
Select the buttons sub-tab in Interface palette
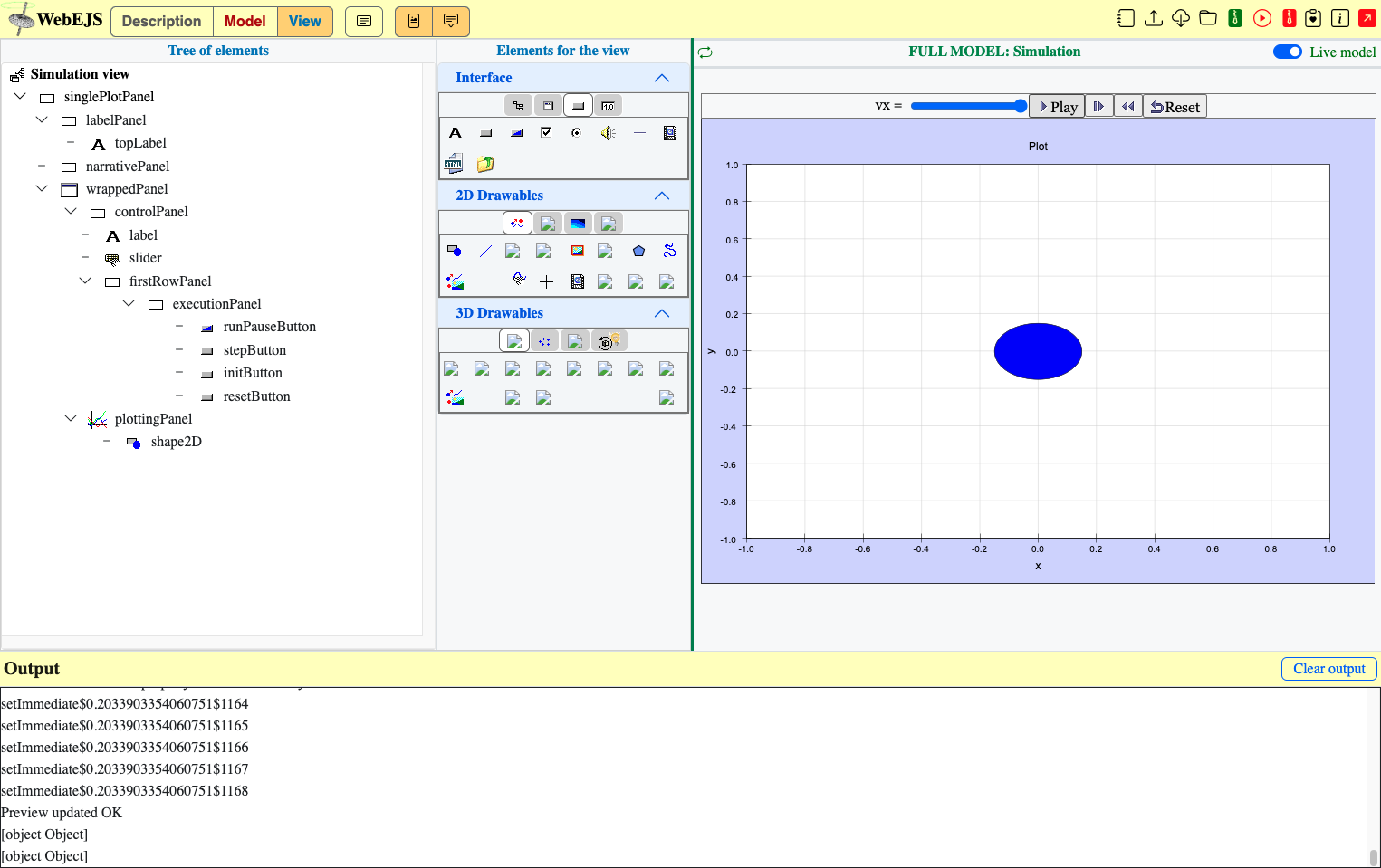click(x=578, y=106)
